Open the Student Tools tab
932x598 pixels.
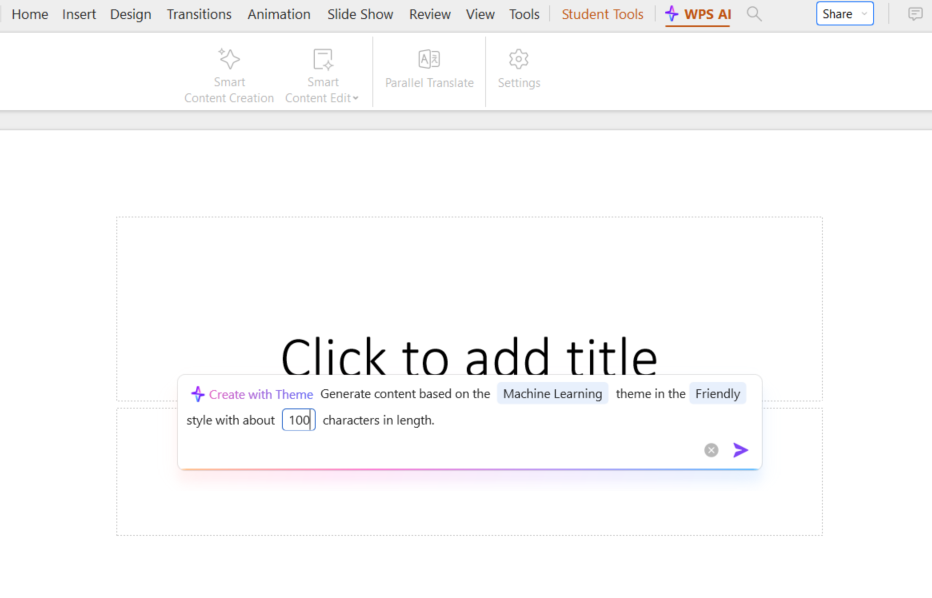click(602, 14)
